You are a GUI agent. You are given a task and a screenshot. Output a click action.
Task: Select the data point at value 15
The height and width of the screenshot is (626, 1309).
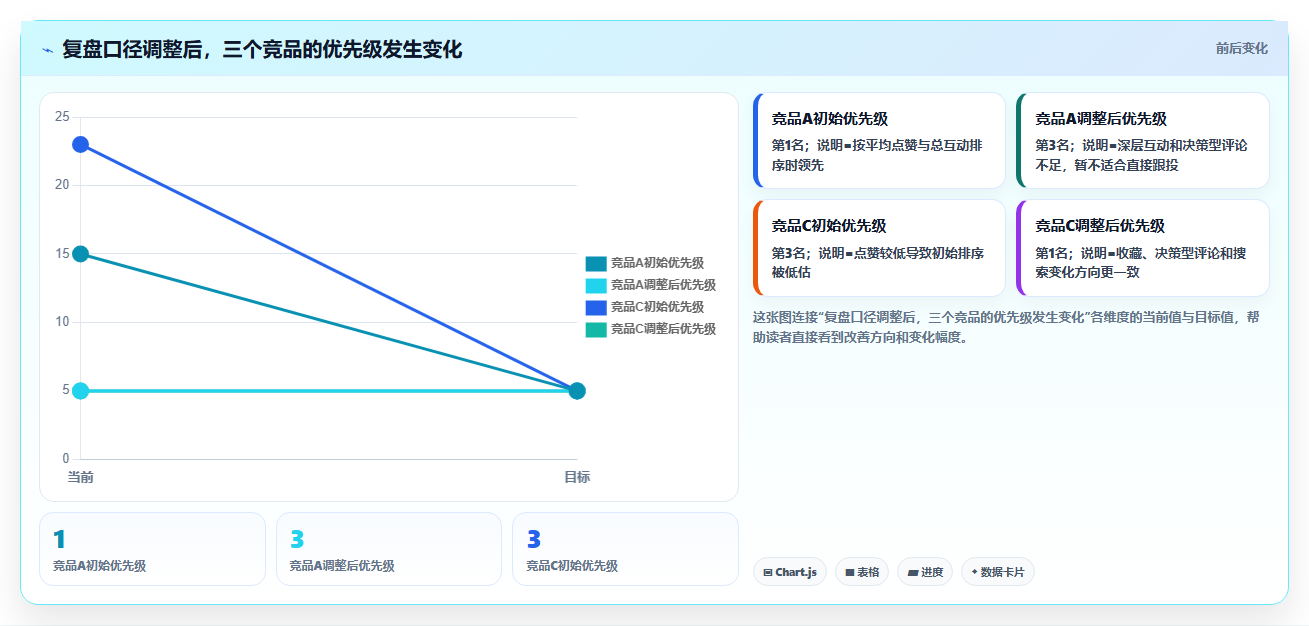pyautogui.click(x=80, y=254)
